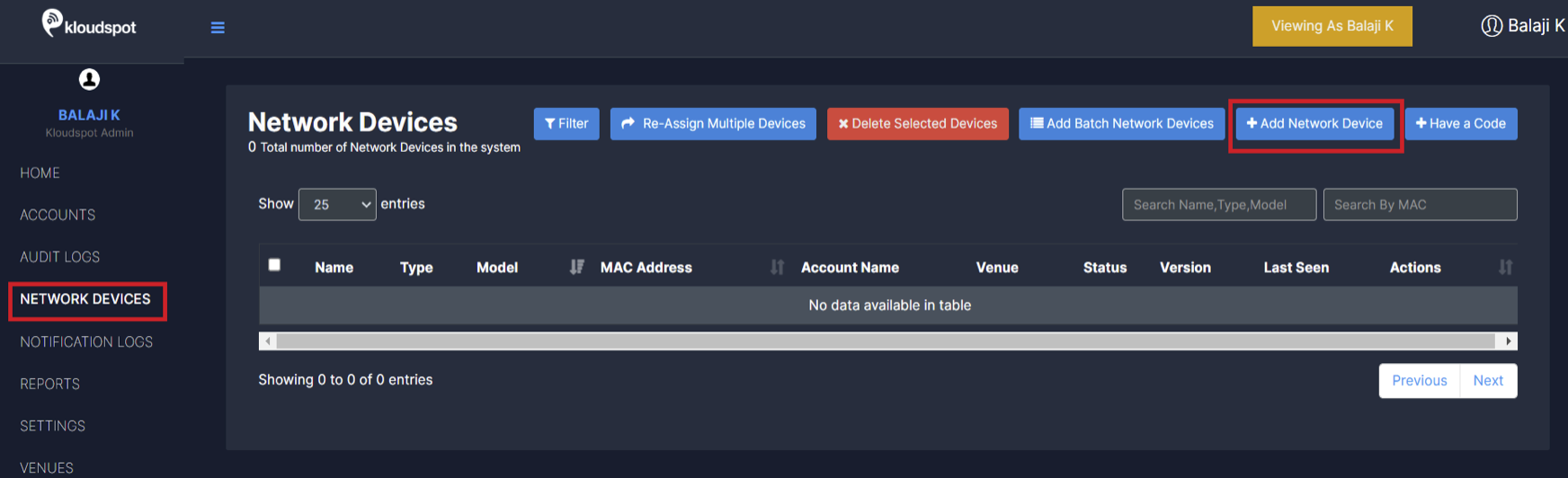Open Audit Logs from the sidebar
Viewport: 1568px width, 478px height.
pyautogui.click(x=60, y=257)
